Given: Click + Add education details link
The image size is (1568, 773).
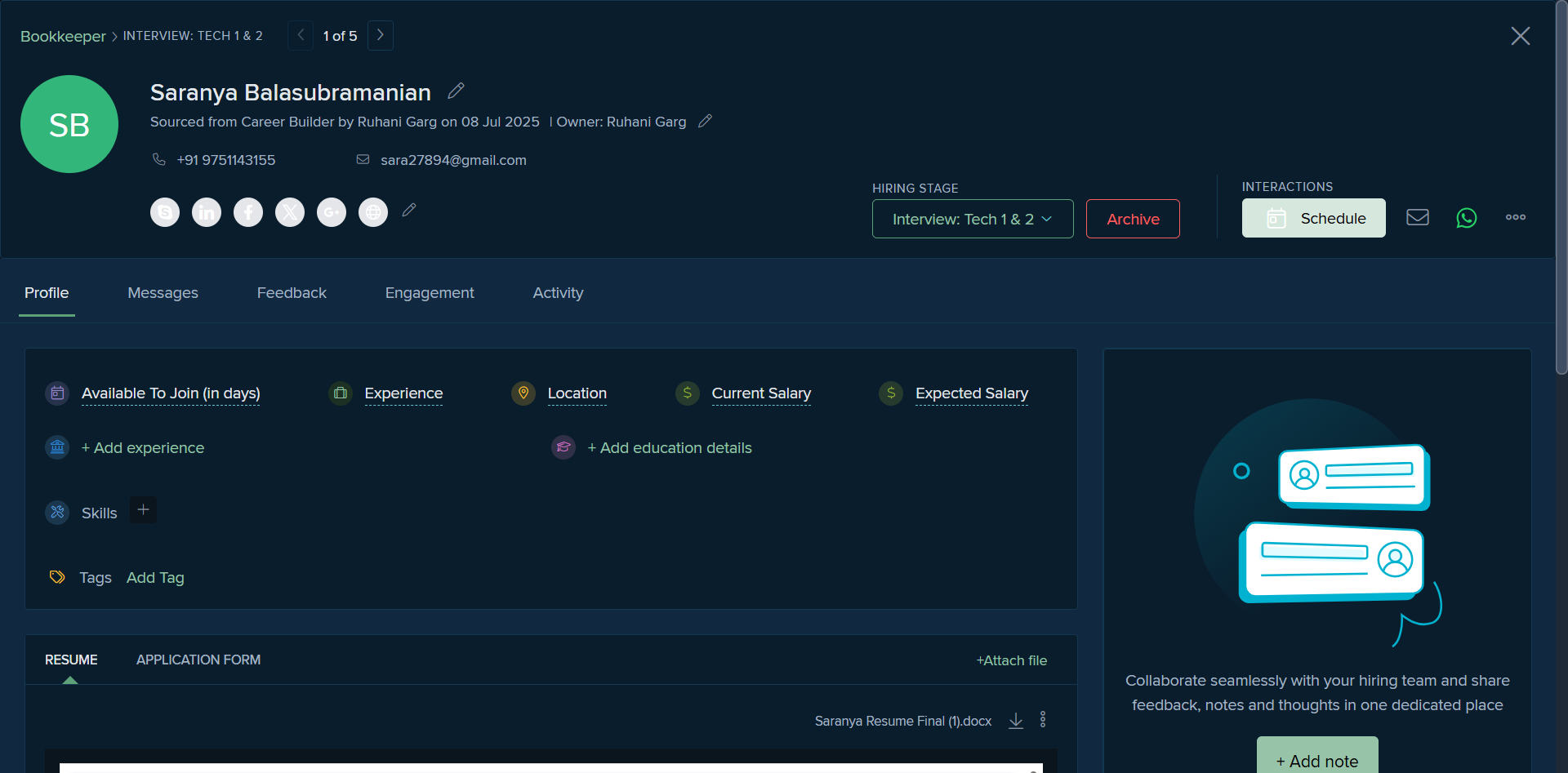Looking at the screenshot, I should (x=670, y=447).
